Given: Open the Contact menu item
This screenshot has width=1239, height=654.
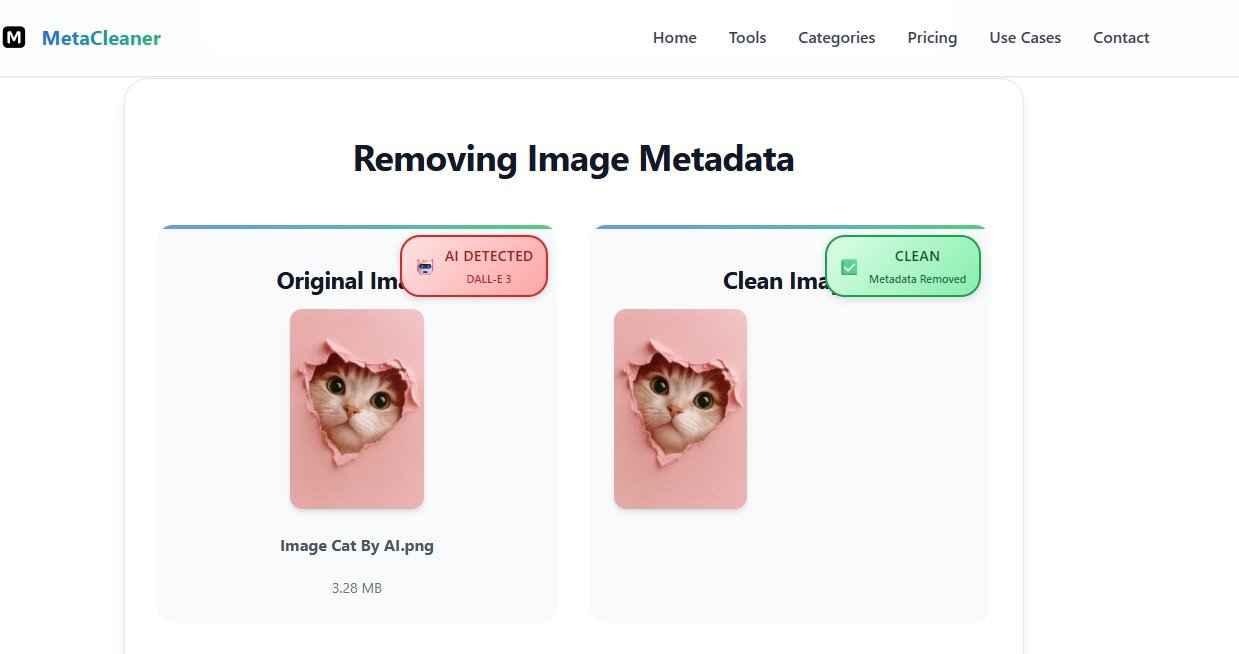Looking at the screenshot, I should tap(1121, 38).
